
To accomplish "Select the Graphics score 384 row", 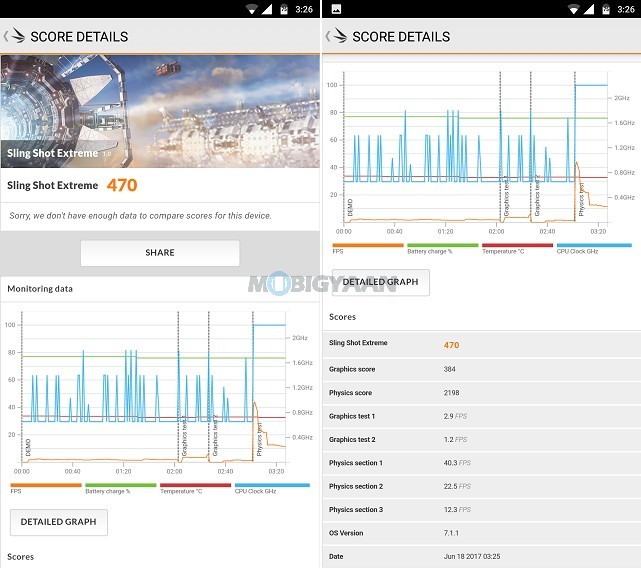I will click(482, 369).
